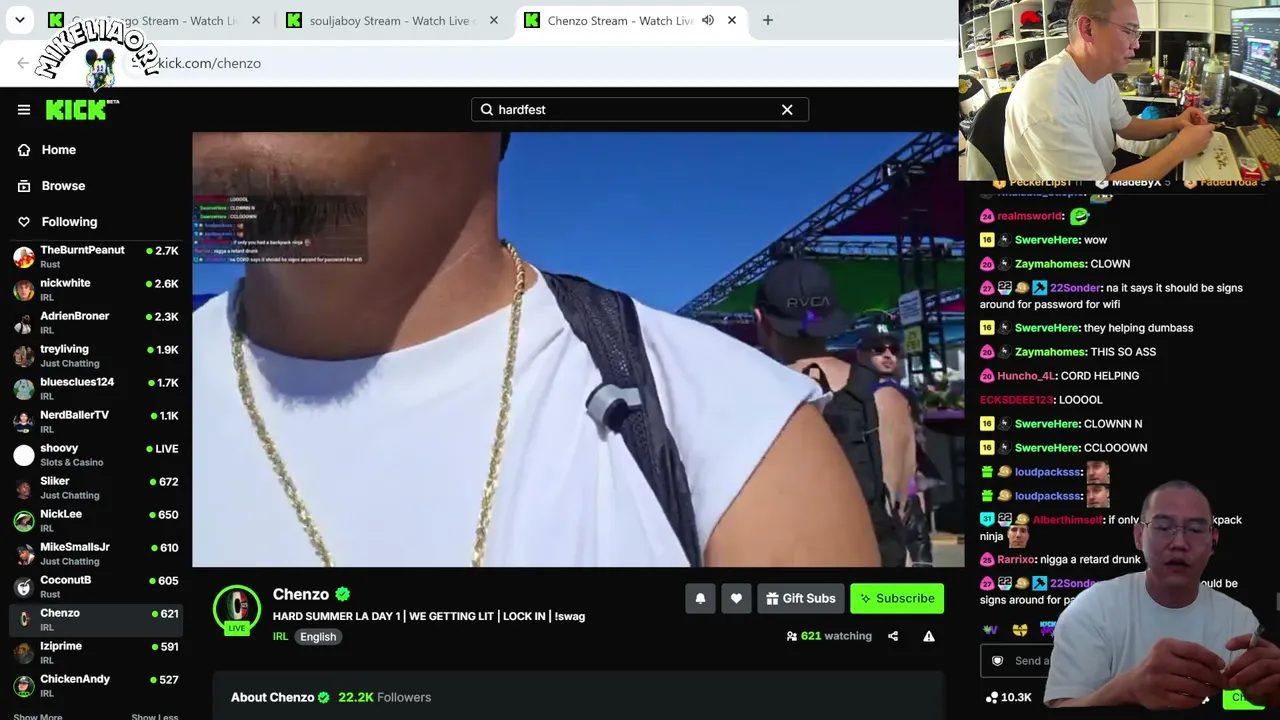This screenshot has width=1280, height=720.
Task: Open the Kick sidebar hamburger menu
Action: (24, 110)
